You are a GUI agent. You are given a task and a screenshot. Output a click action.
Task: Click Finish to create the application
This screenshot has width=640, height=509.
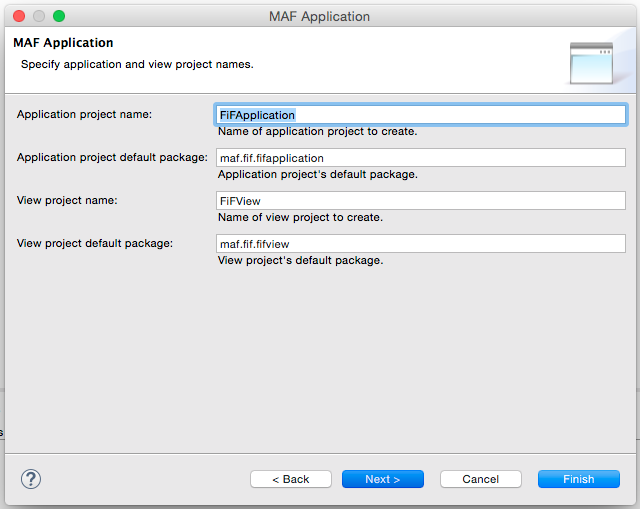pos(579,479)
